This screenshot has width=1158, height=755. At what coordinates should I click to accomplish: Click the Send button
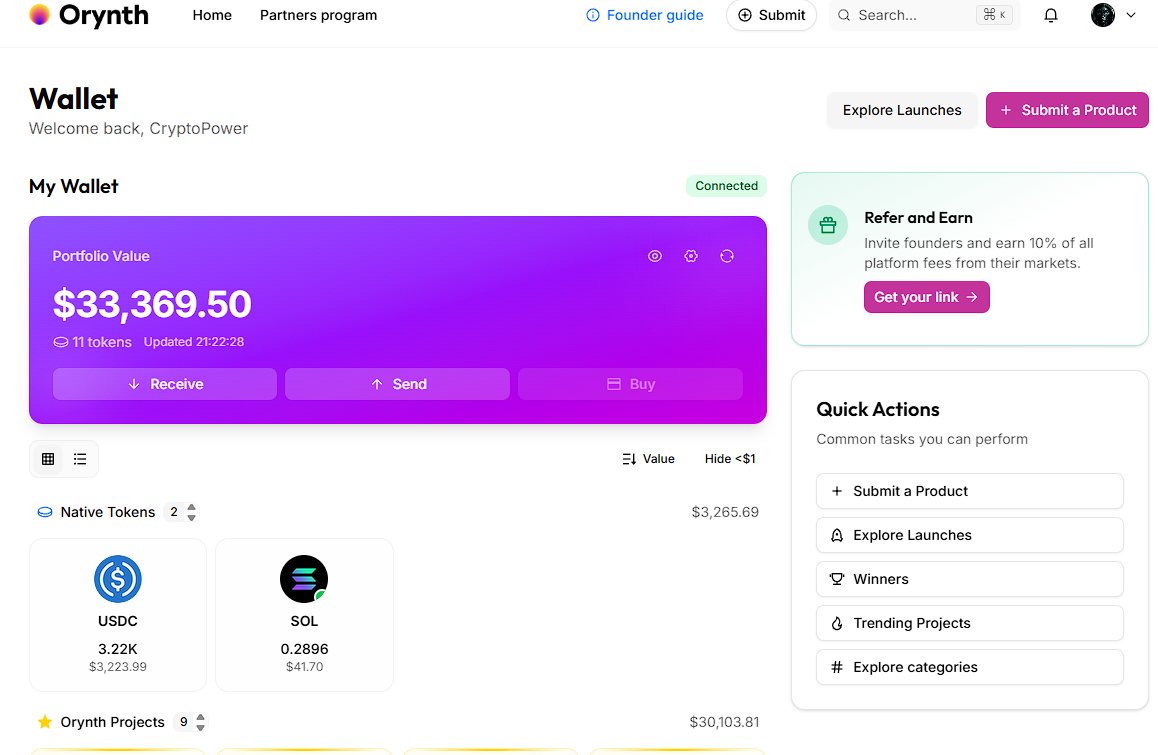coord(397,384)
